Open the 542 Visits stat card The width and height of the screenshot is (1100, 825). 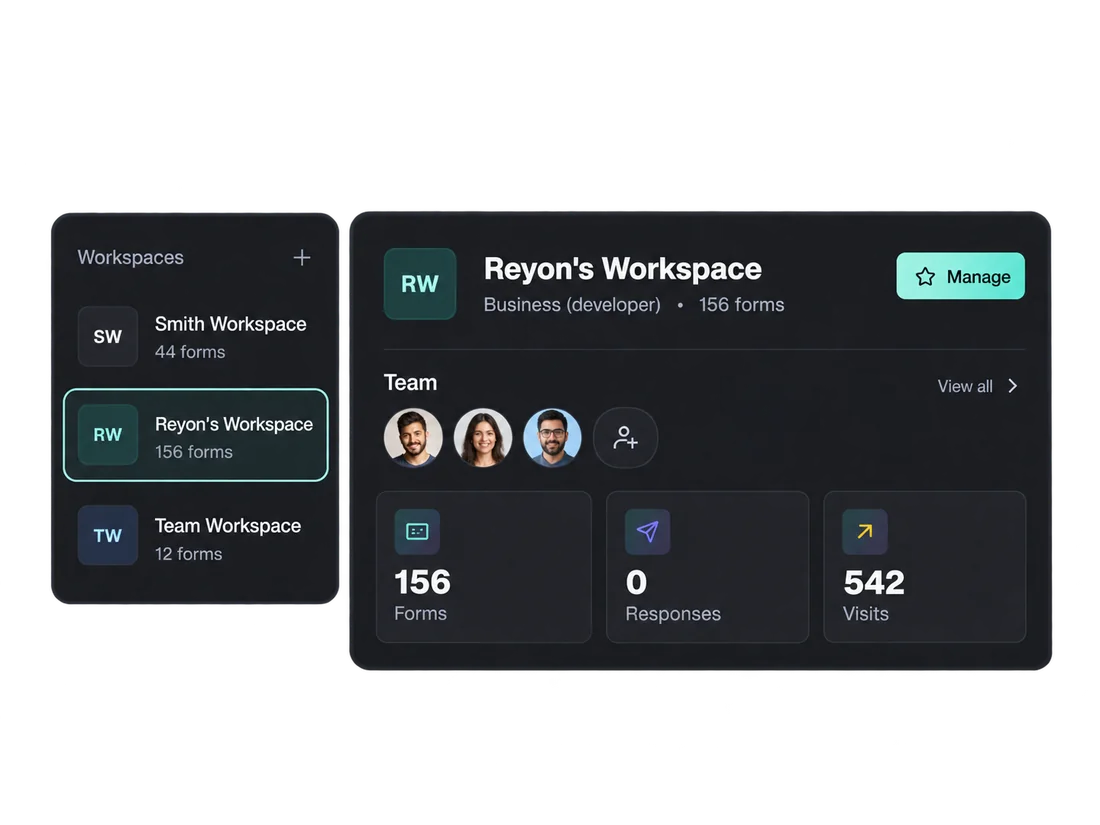tap(925, 567)
